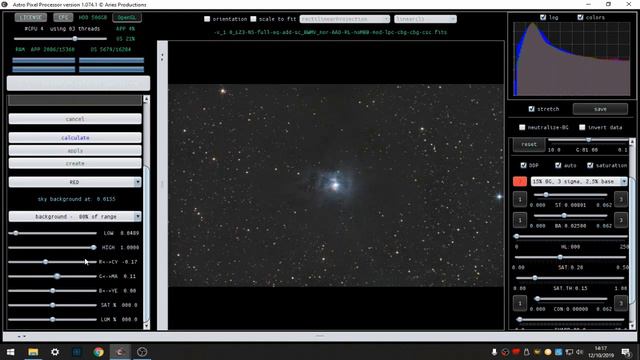Click left panel scrollbar down arrow
The image size is (640, 360).
tap(146, 325)
